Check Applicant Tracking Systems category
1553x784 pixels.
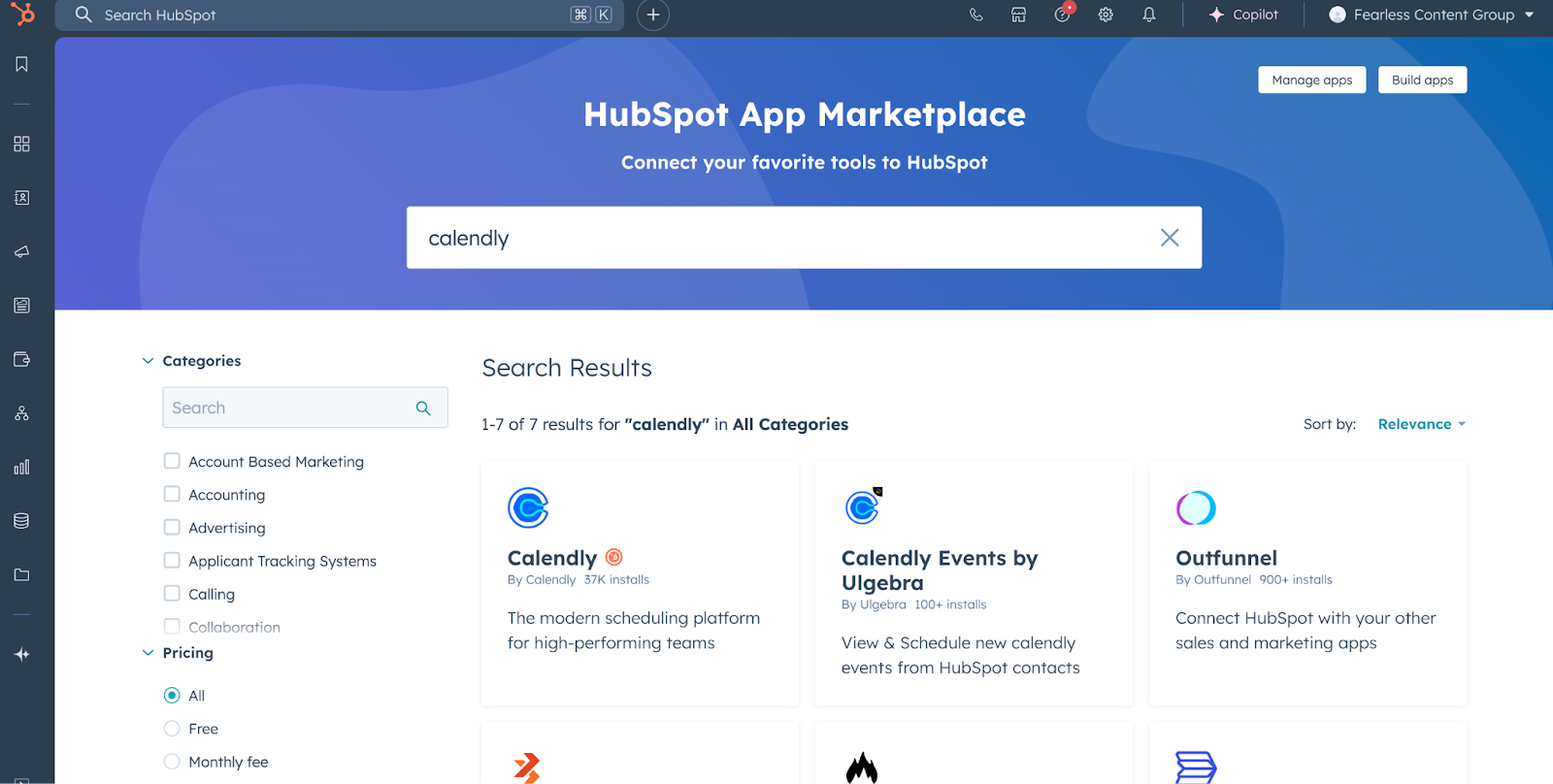coord(172,560)
